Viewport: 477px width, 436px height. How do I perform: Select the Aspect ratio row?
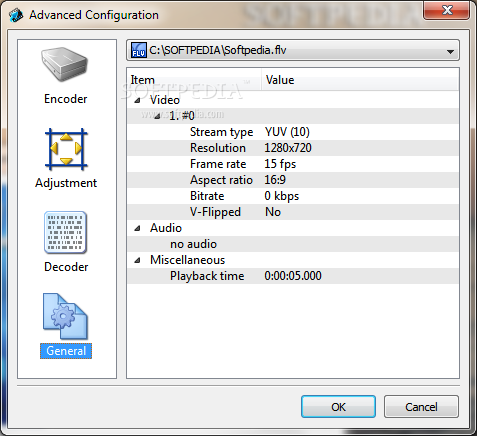point(293,180)
